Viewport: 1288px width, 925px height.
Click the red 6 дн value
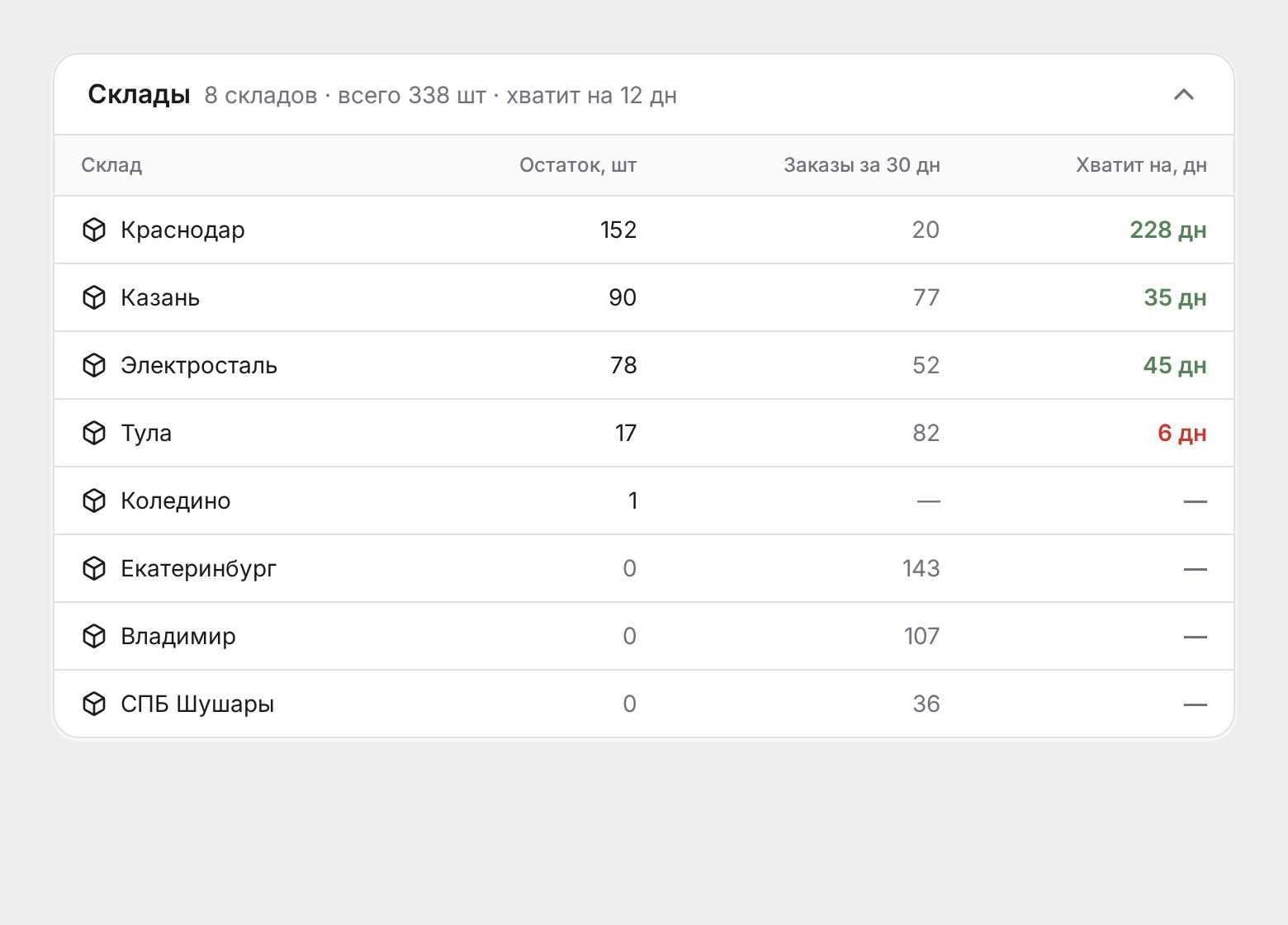click(1181, 433)
